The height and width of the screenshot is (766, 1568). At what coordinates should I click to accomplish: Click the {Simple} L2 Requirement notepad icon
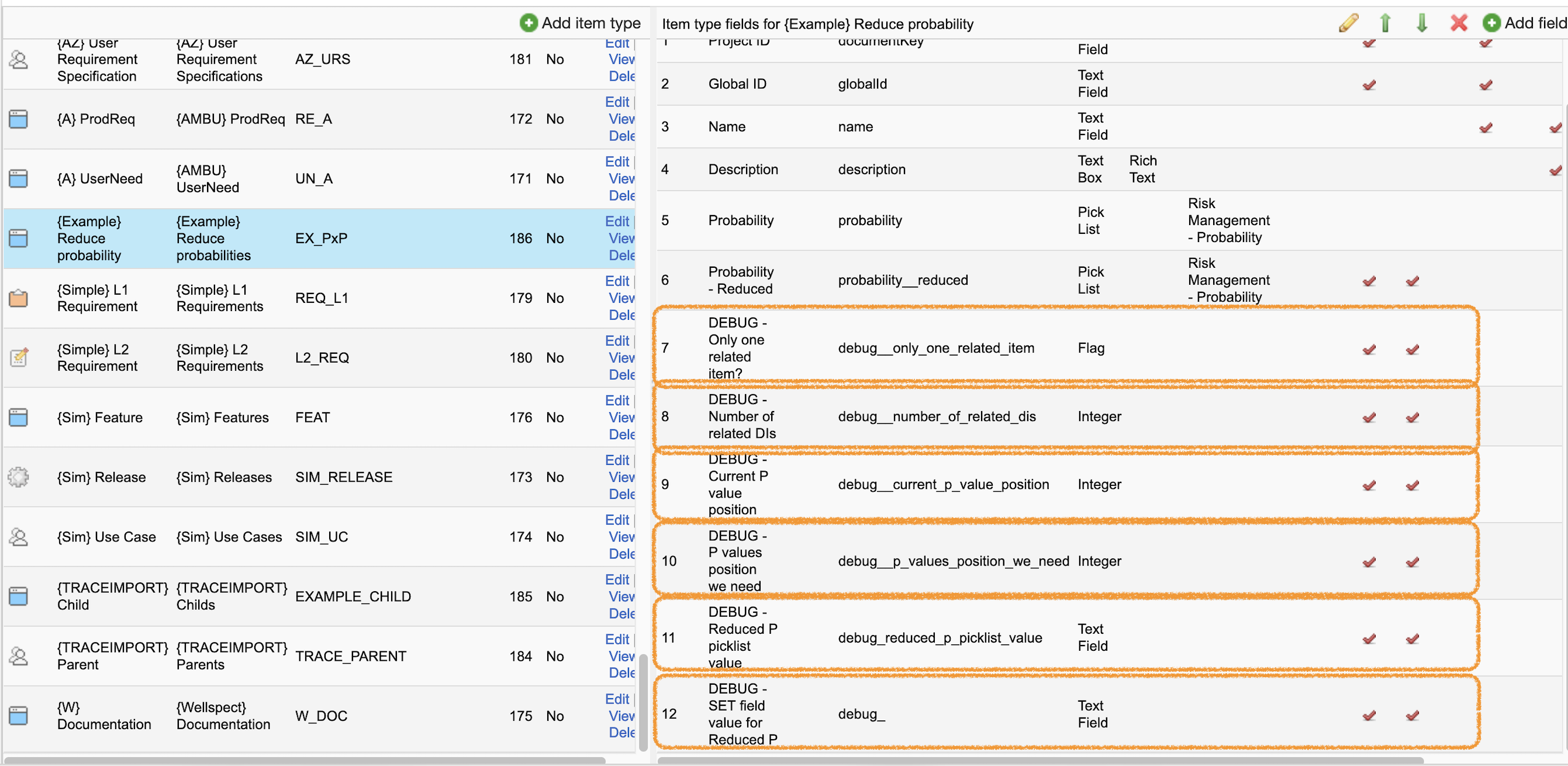[19, 357]
